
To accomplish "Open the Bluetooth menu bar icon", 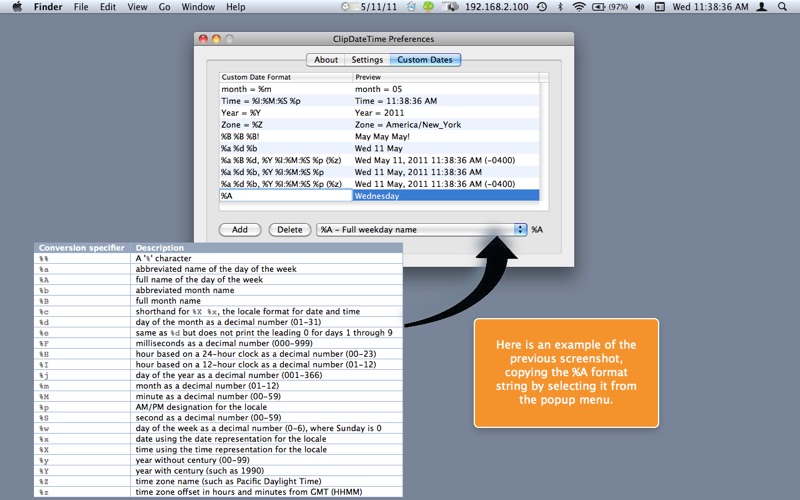I will (x=560, y=7).
